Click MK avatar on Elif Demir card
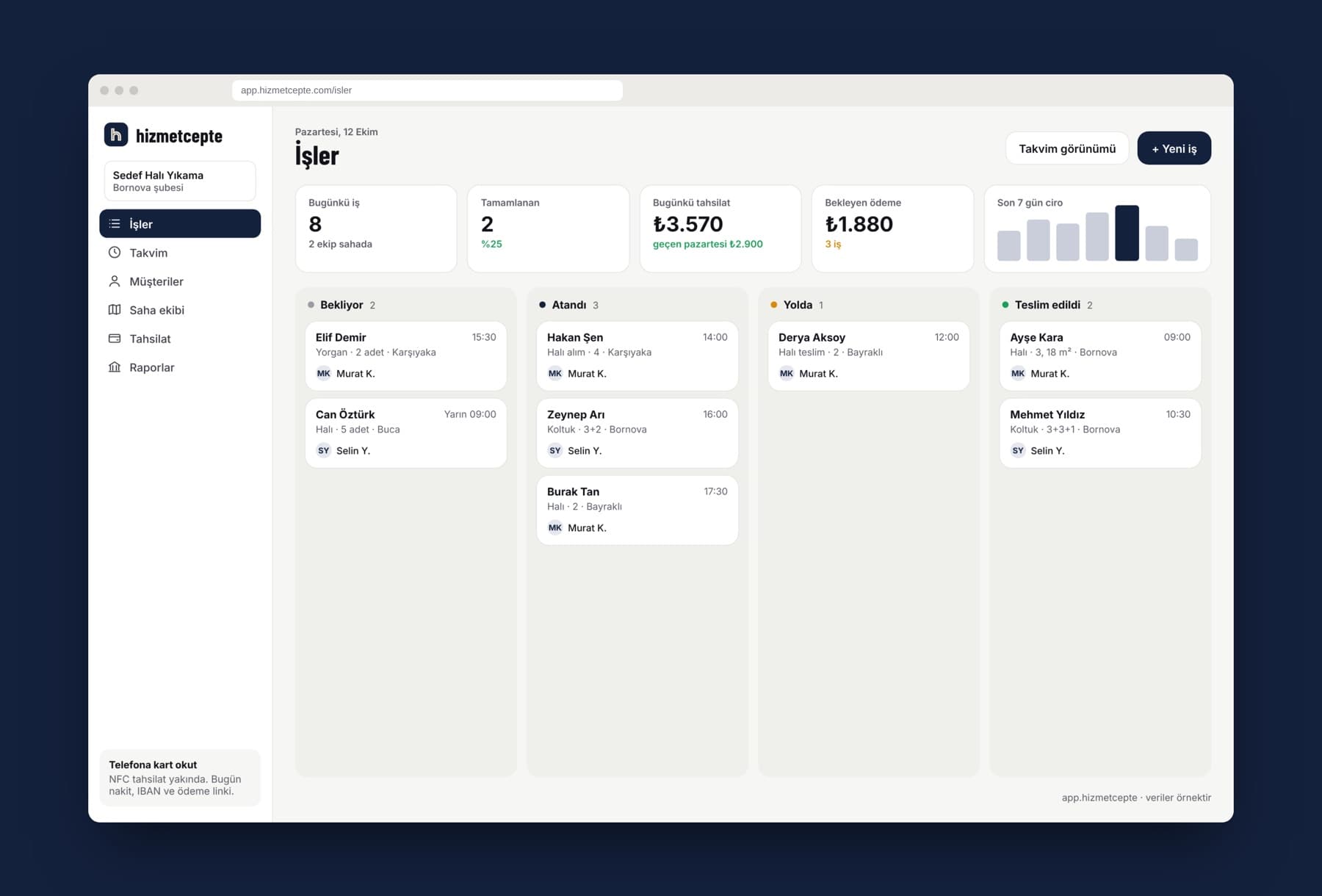 tap(324, 373)
